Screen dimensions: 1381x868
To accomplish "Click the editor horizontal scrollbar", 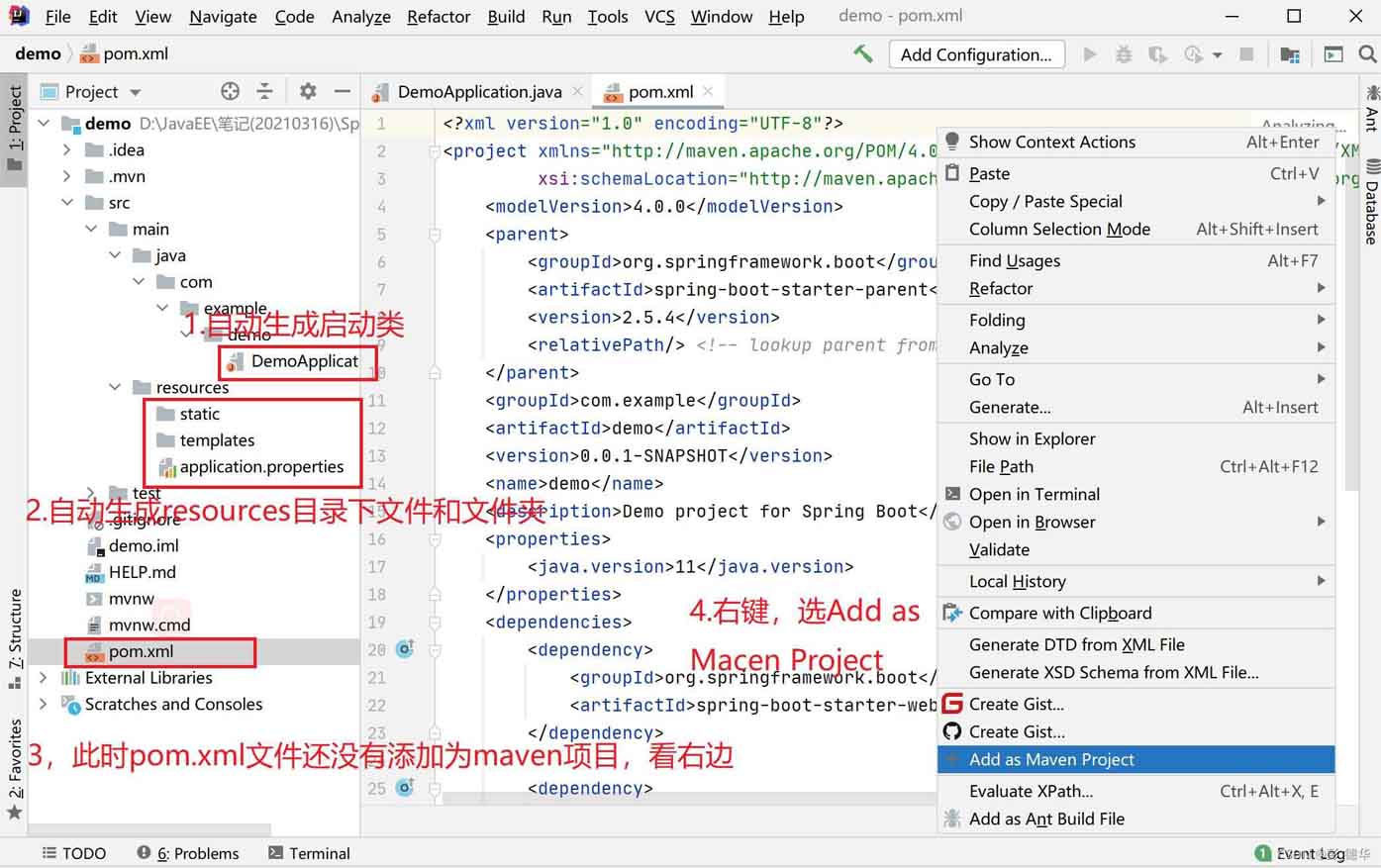I will click(x=688, y=798).
